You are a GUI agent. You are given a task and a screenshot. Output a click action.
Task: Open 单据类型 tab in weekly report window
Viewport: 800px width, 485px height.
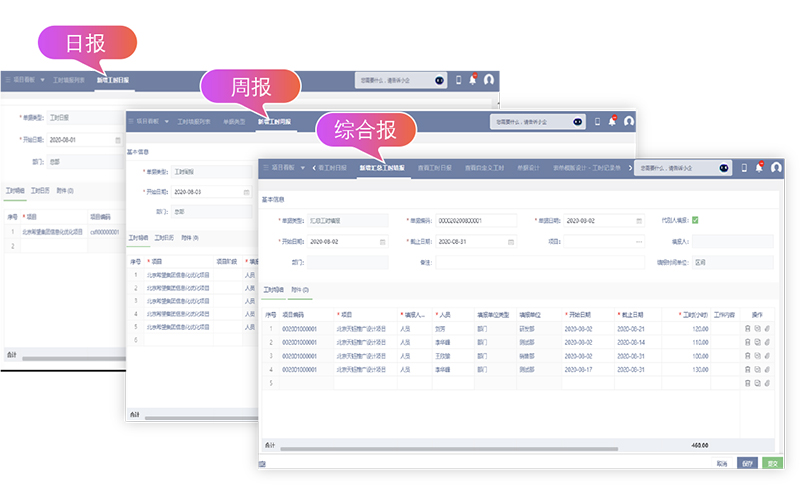(x=234, y=122)
